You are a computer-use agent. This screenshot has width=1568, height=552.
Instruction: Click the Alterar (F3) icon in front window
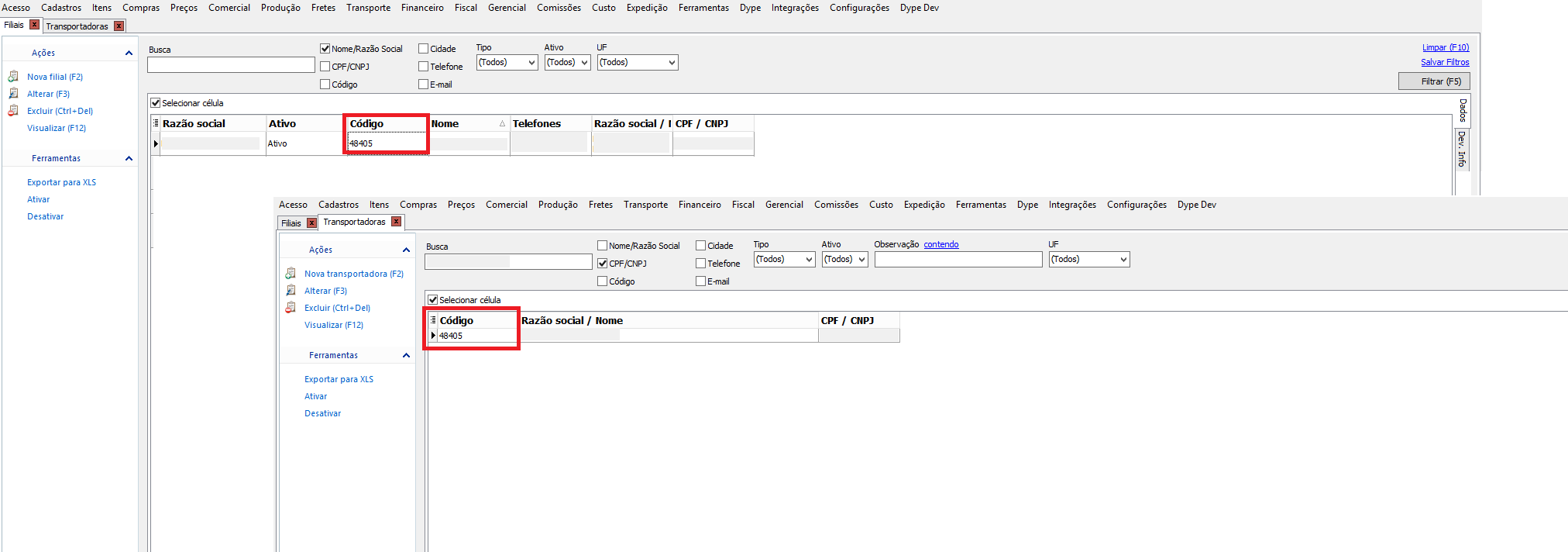pyautogui.click(x=291, y=291)
